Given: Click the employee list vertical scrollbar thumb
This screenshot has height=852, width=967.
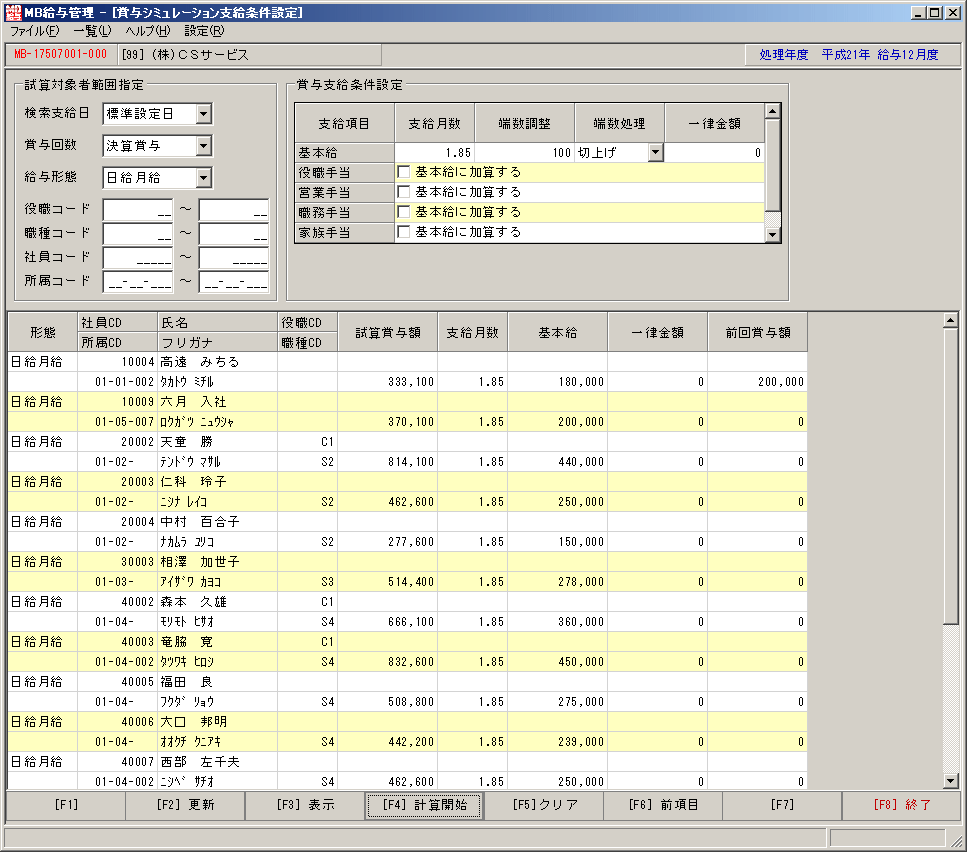Looking at the screenshot, I should (x=950, y=477).
